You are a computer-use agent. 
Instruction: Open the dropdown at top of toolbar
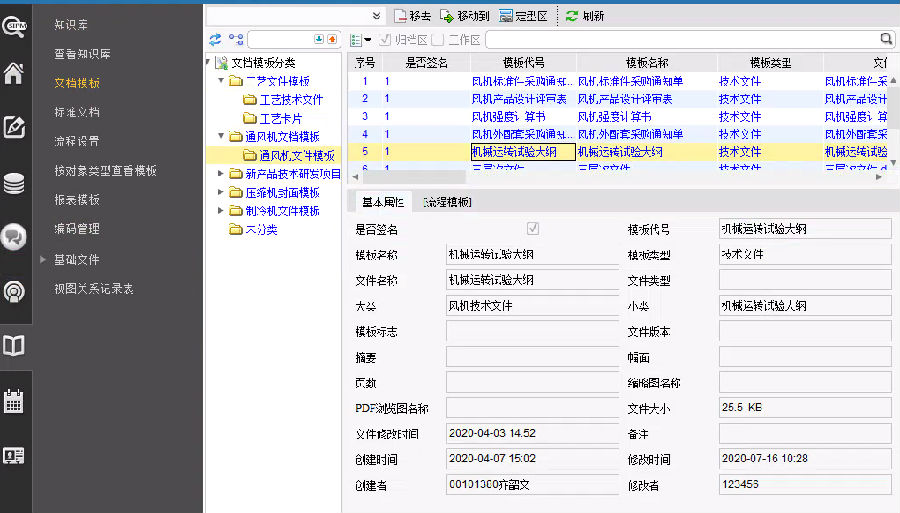(x=377, y=16)
